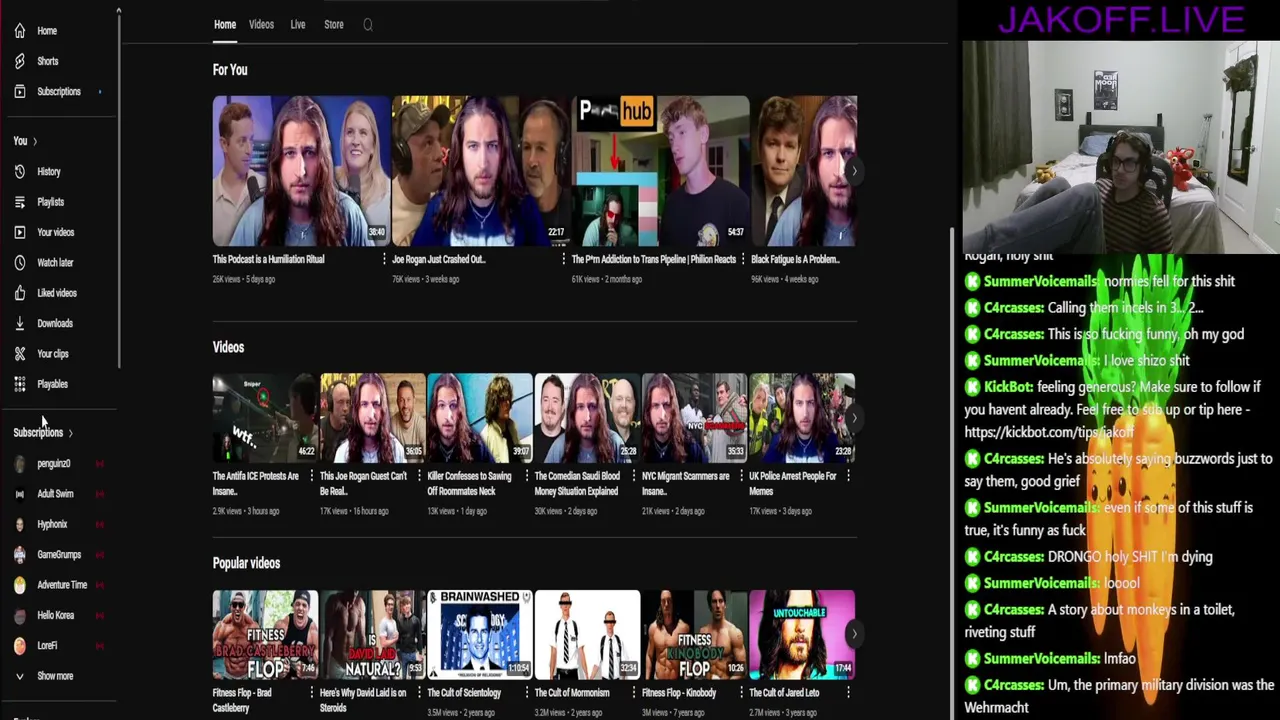Switch to the channel Home tab
This screenshot has width=1280, height=720.
pyautogui.click(x=225, y=24)
